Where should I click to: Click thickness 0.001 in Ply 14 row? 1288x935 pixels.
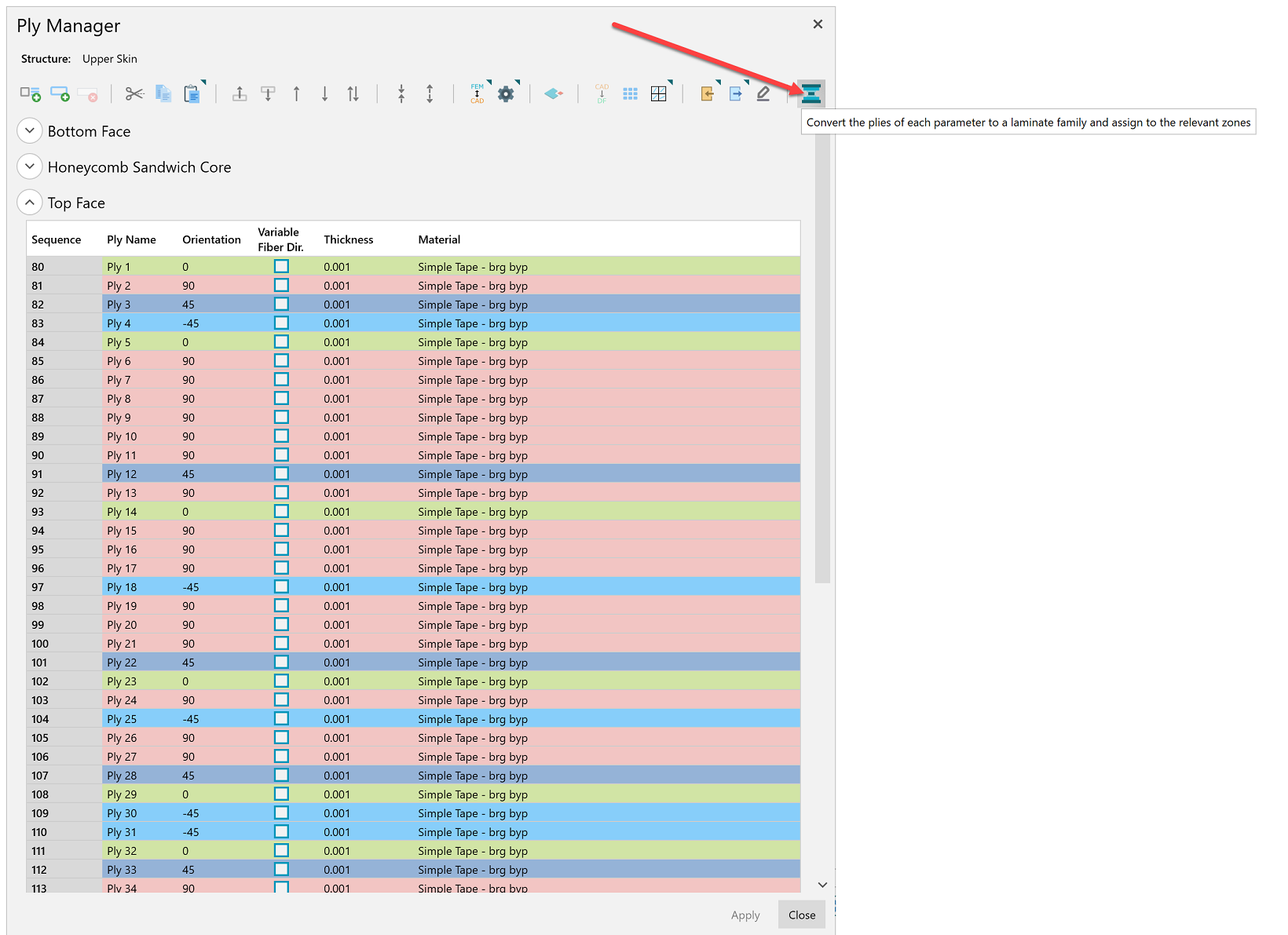337,512
